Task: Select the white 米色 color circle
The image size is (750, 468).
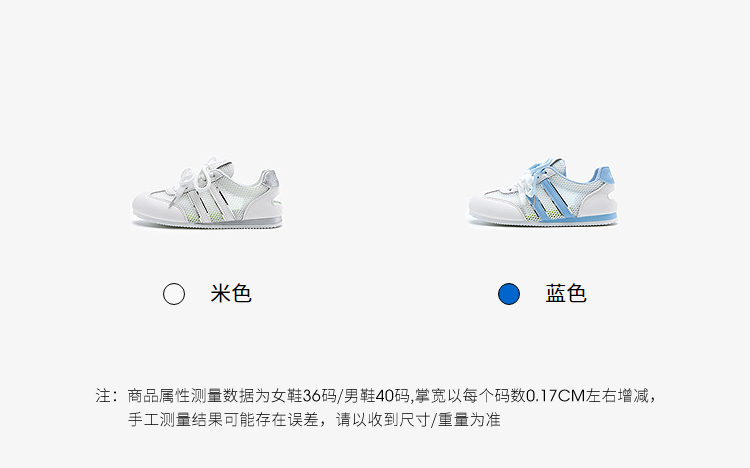Action: tap(174, 294)
